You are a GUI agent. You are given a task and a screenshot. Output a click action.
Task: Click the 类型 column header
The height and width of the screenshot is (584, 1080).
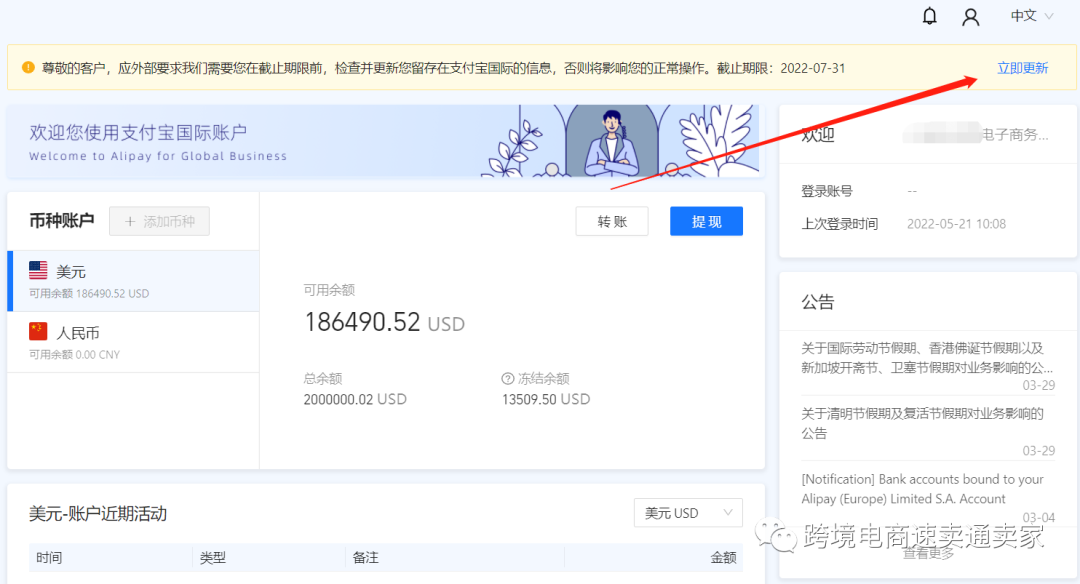(213, 557)
